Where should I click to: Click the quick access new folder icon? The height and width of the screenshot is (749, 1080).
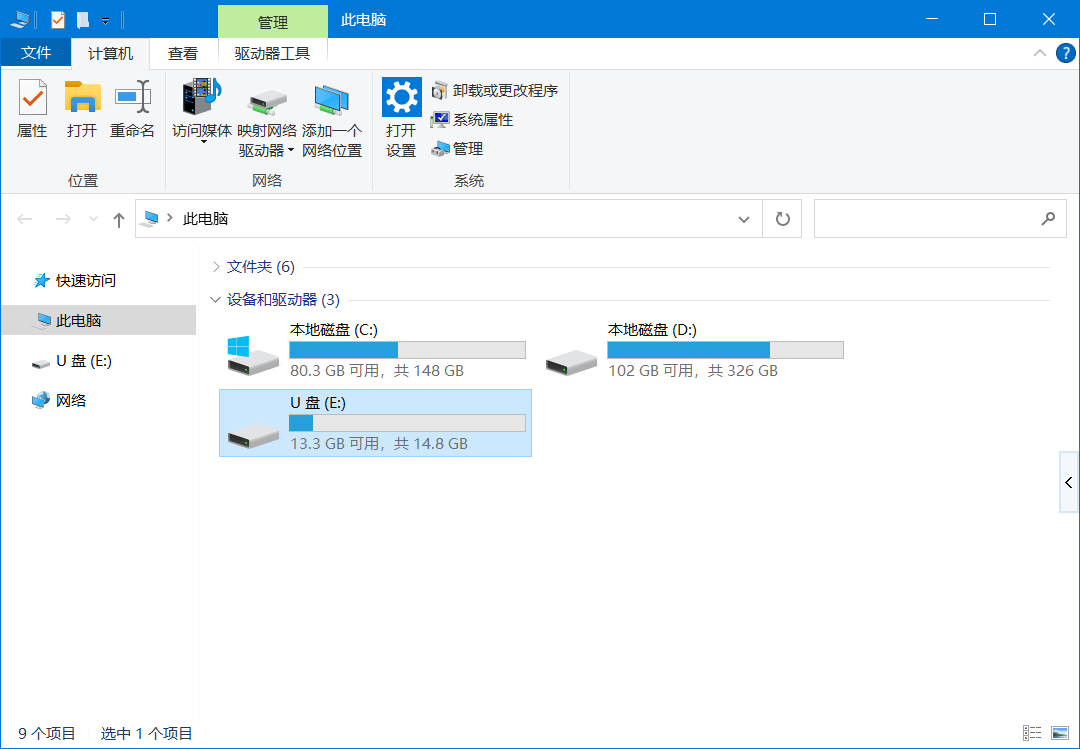(x=83, y=20)
